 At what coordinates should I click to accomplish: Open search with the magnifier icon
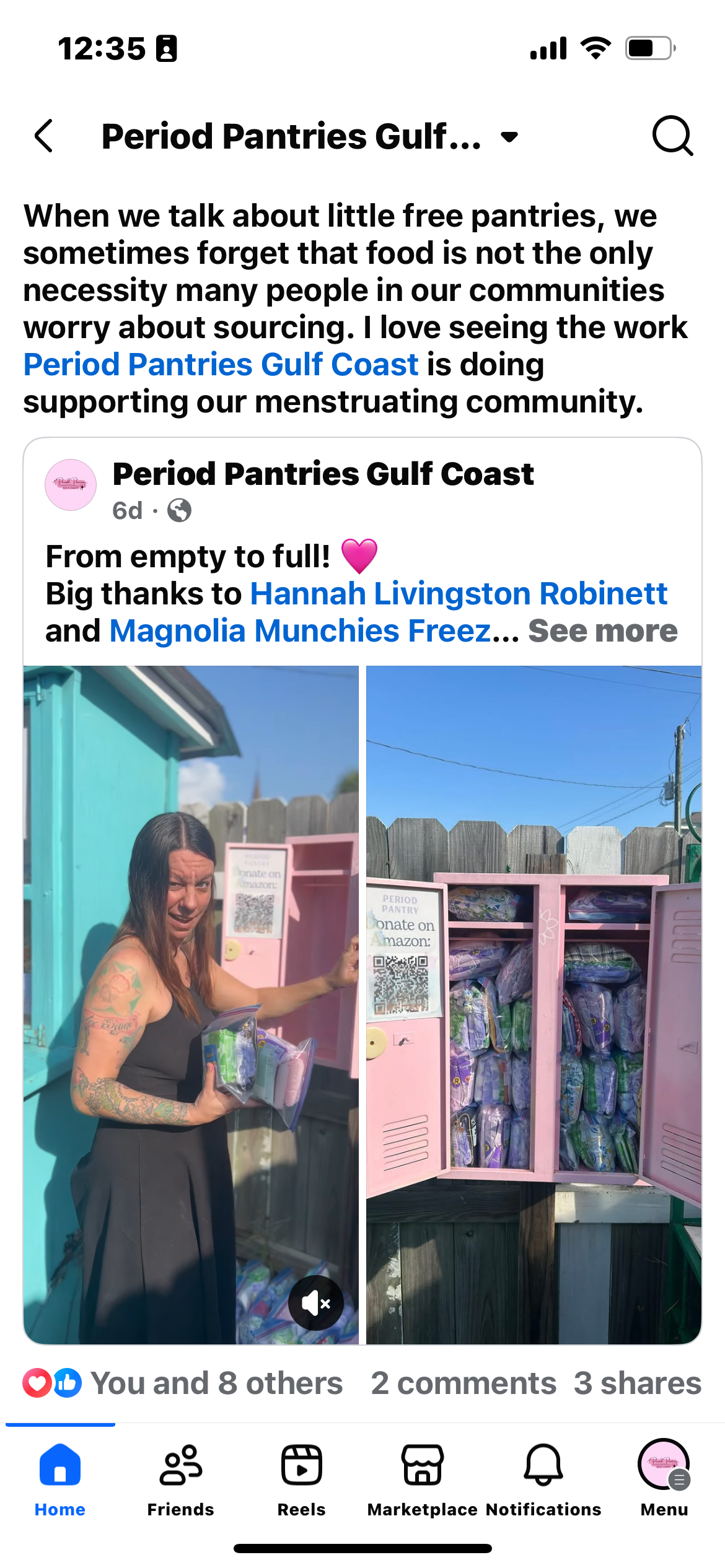tap(672, 136)
